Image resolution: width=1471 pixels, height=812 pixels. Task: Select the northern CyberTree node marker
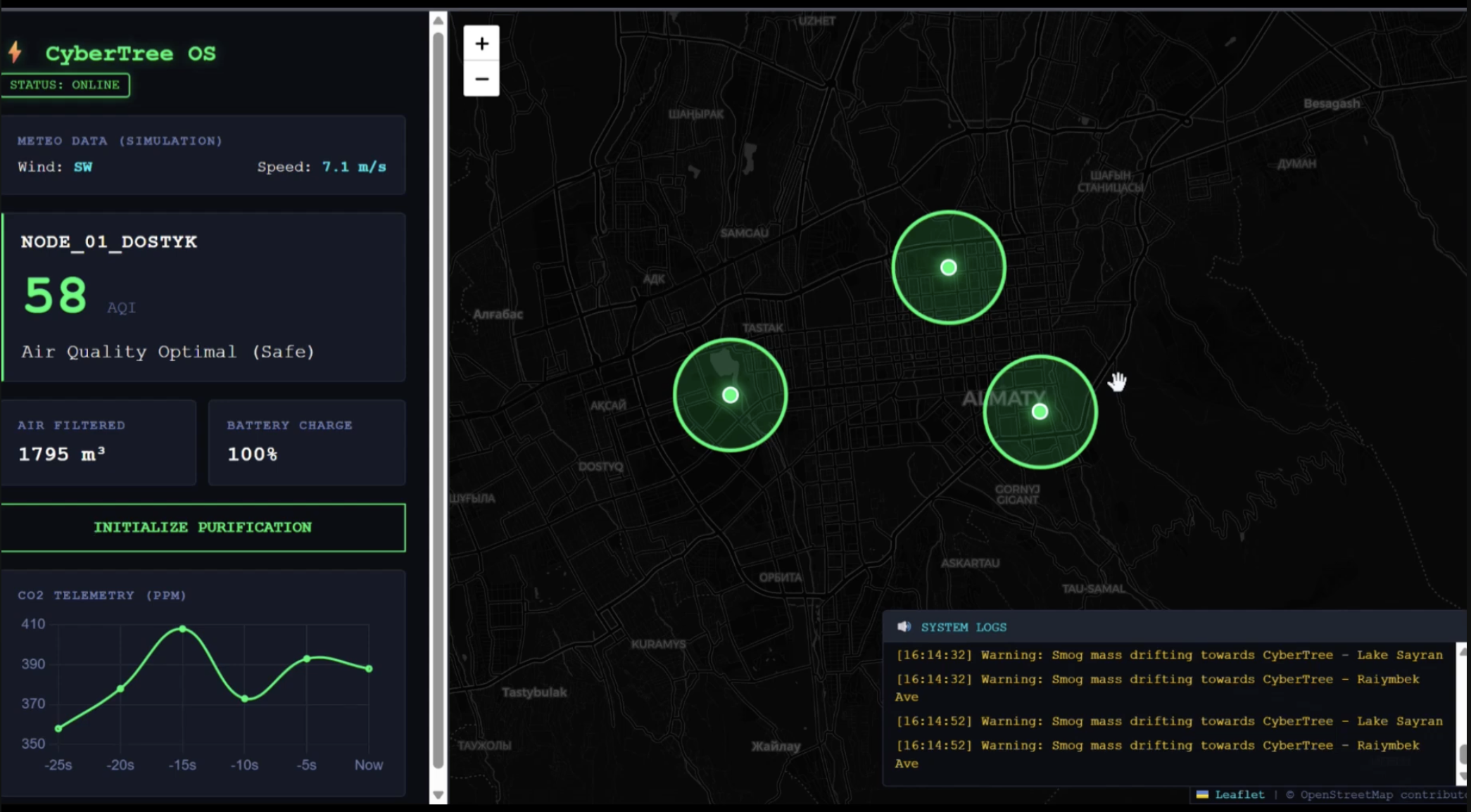coord(948,267)
